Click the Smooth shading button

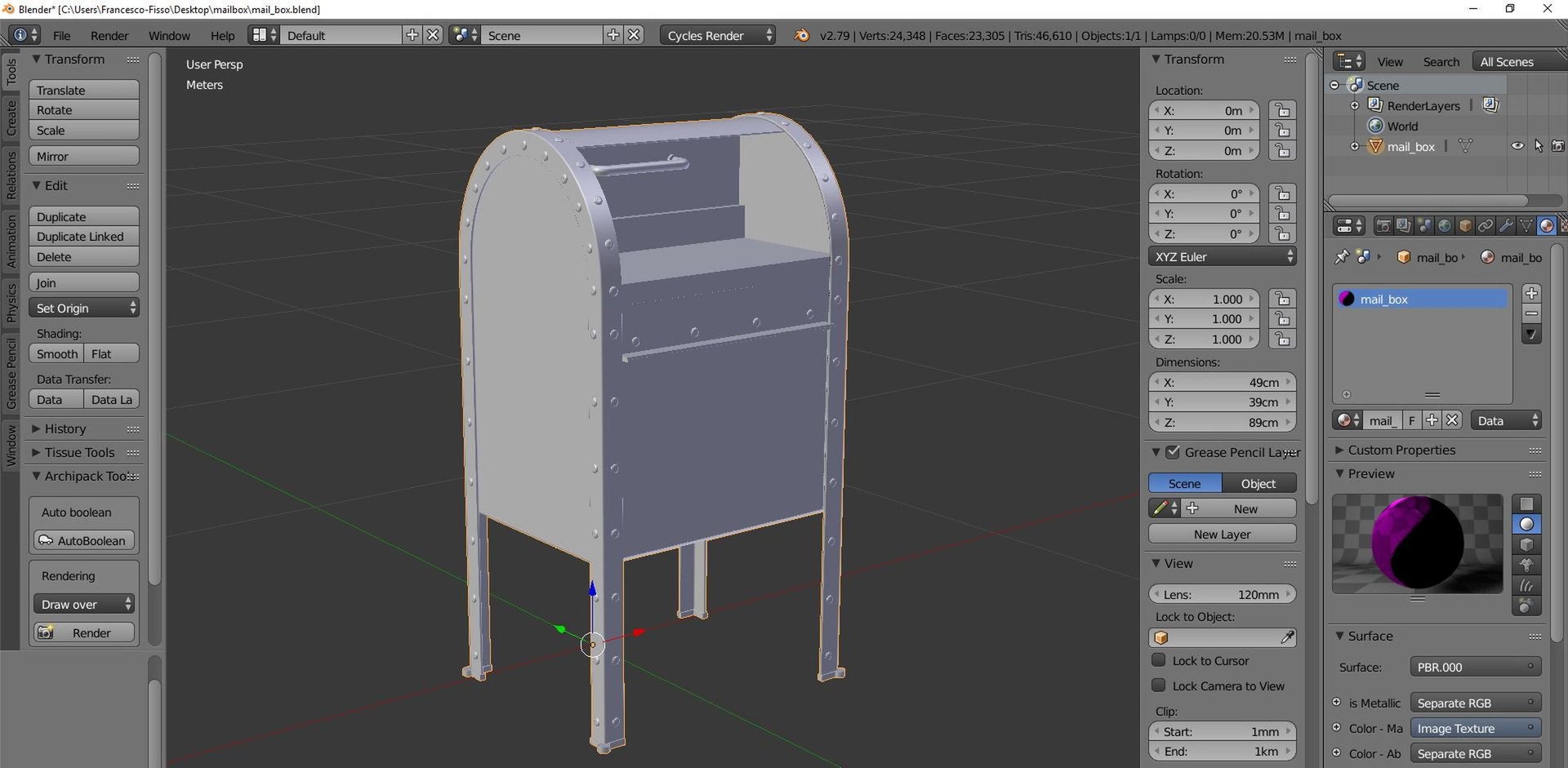coord(56,353)
